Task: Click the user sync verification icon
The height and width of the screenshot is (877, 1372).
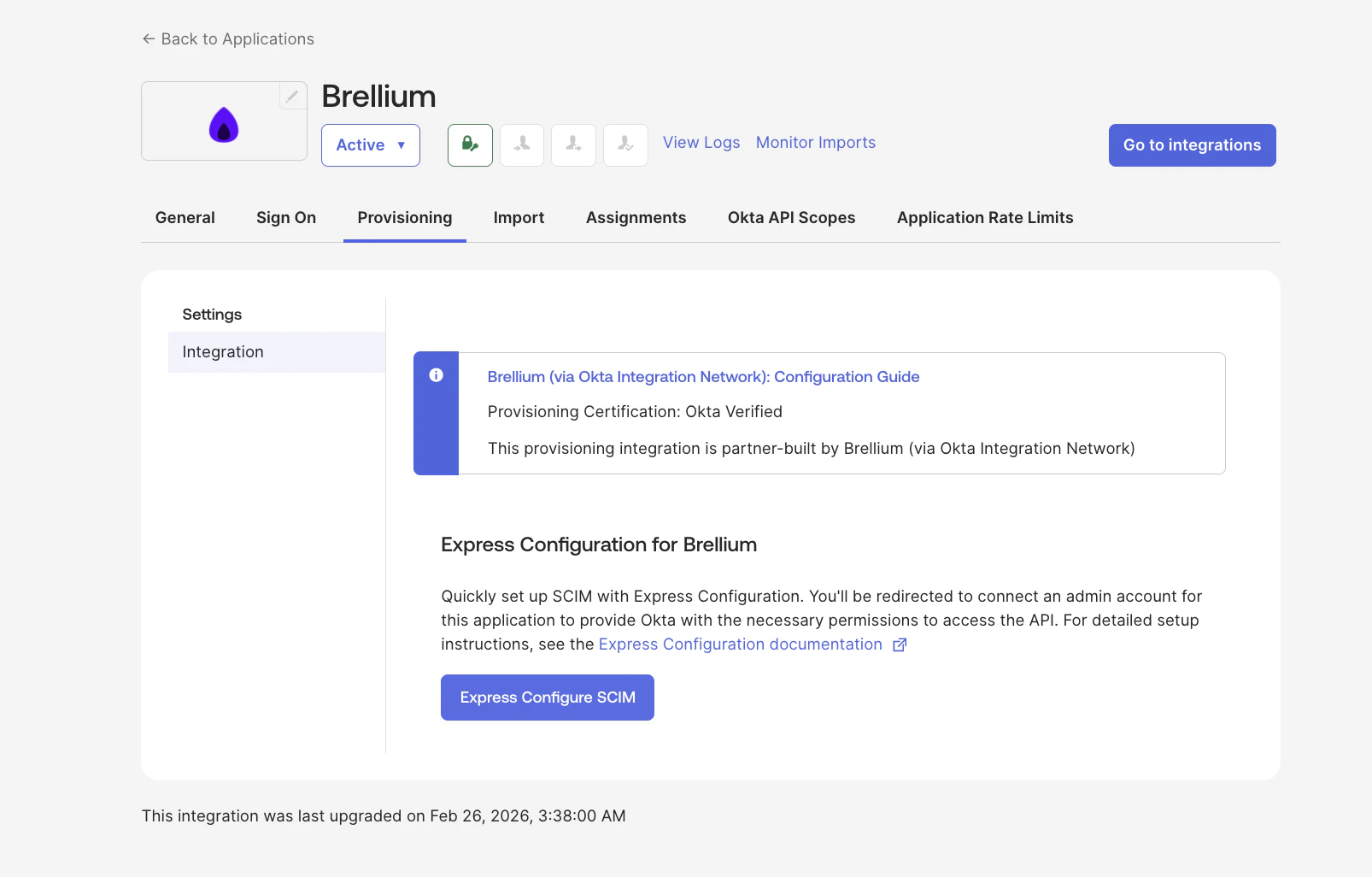Action: coord(625,145)
